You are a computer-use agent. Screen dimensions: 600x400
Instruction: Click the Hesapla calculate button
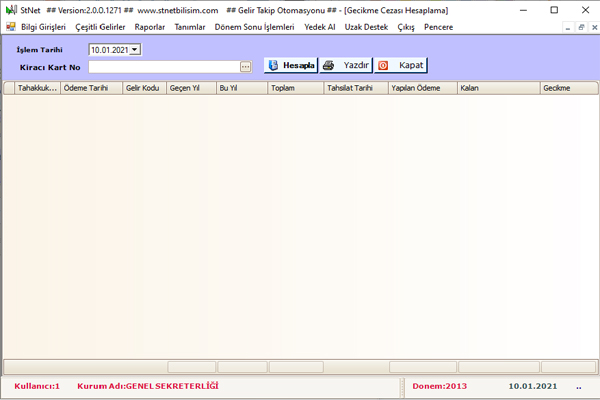pyautogui.click(x=291, y=65)
